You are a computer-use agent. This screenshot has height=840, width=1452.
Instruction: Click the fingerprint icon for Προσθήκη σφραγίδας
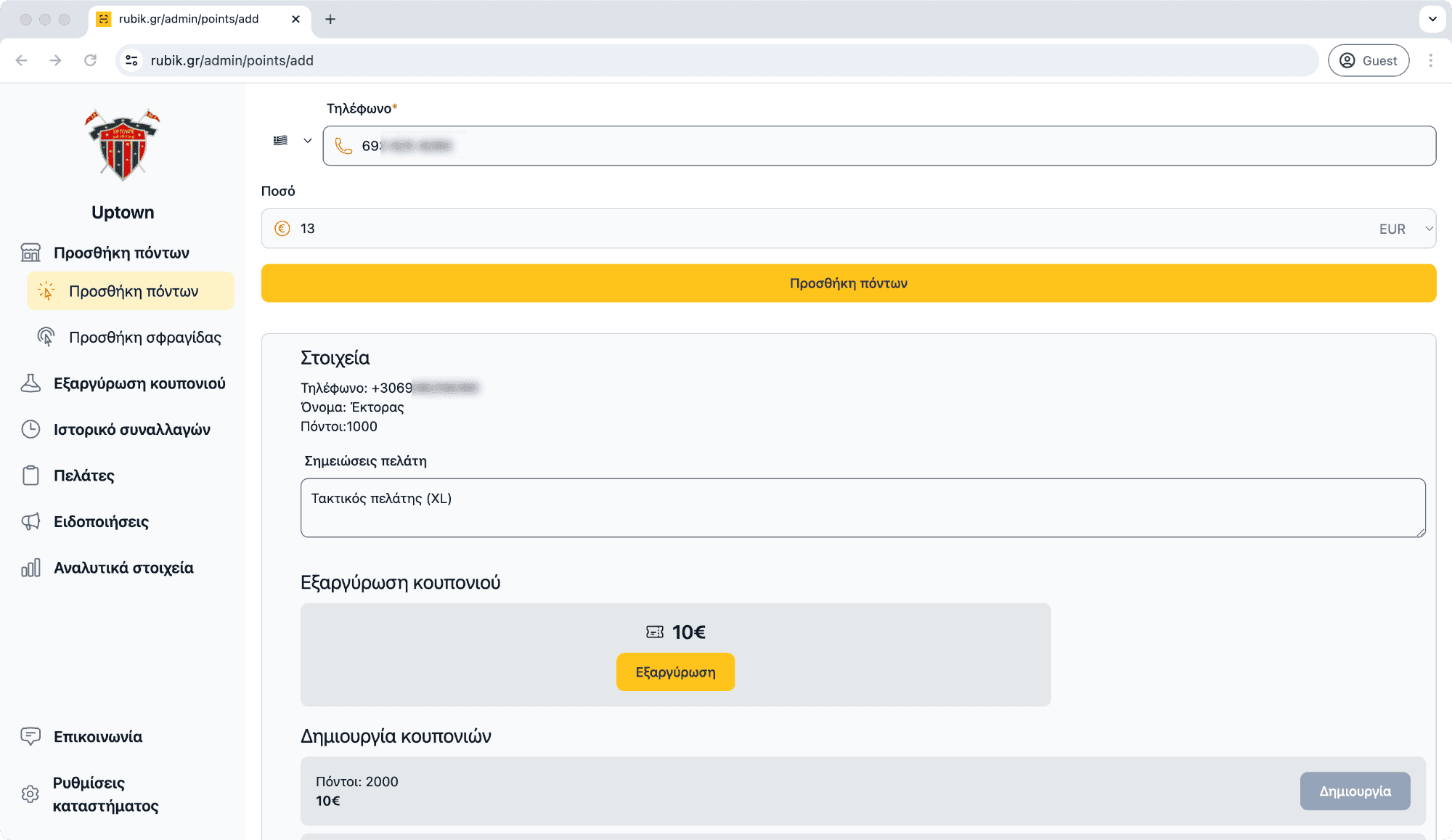pos(46,337)
